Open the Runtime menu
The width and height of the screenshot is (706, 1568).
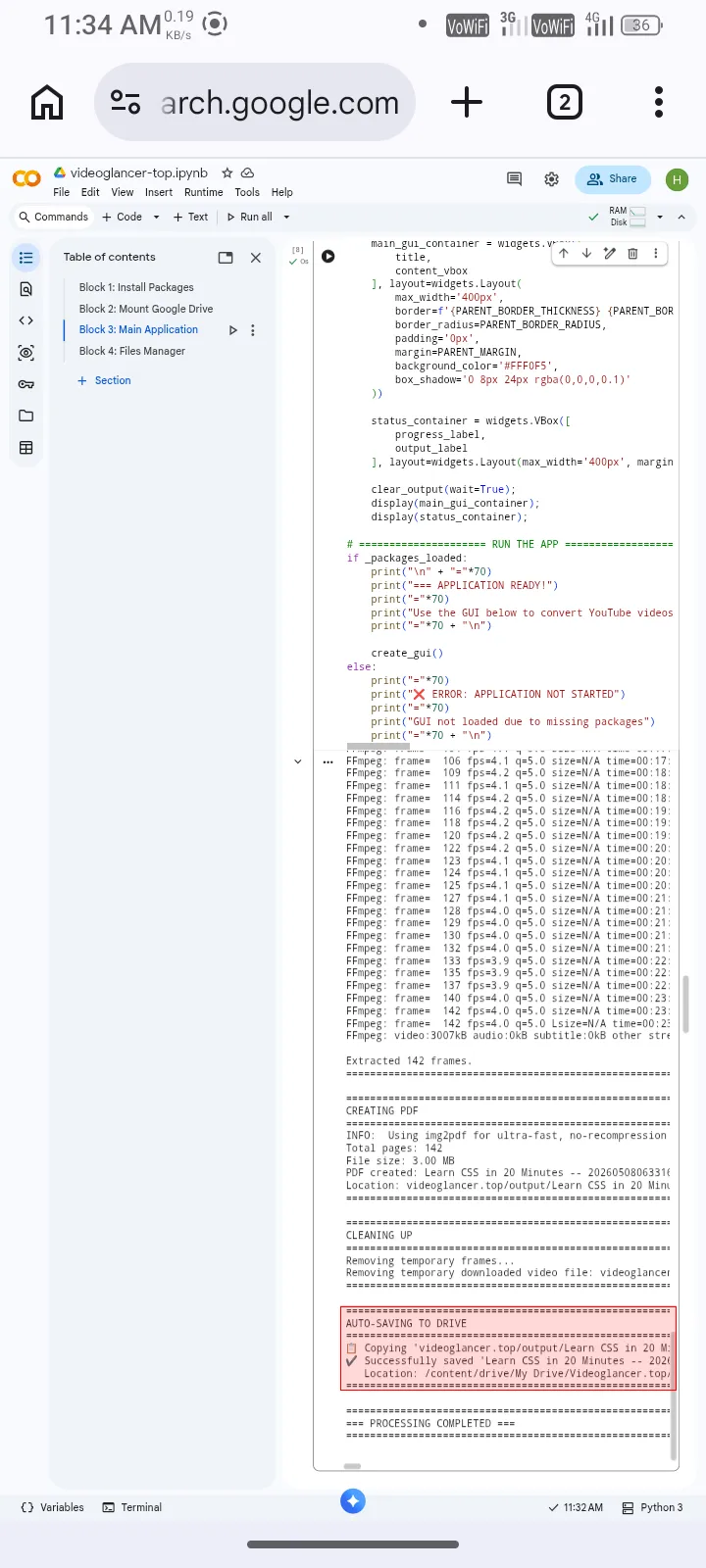pyautogui.click(x=204, y=192)
